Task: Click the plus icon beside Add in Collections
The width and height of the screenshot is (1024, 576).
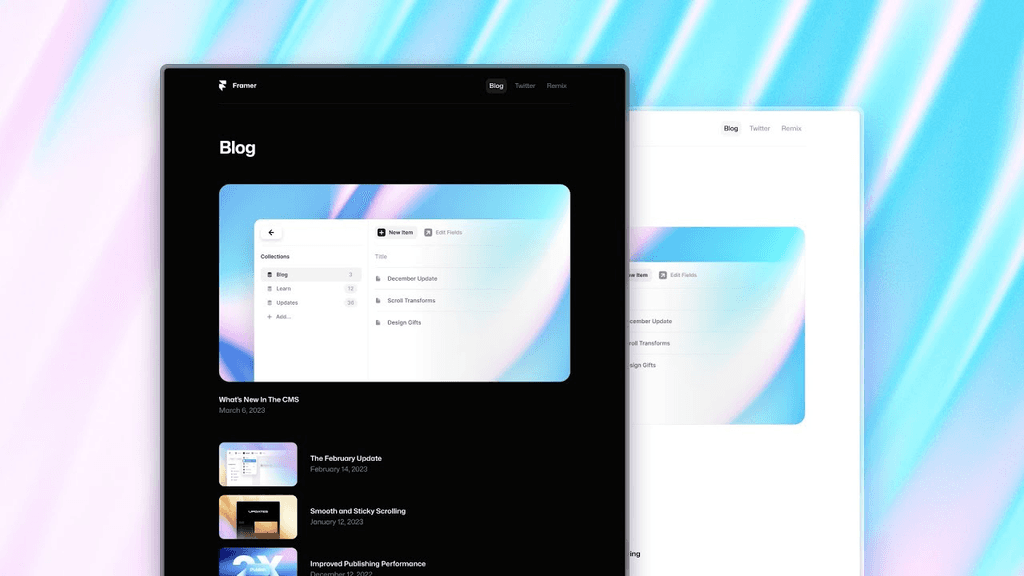Action: coord(271,316)
